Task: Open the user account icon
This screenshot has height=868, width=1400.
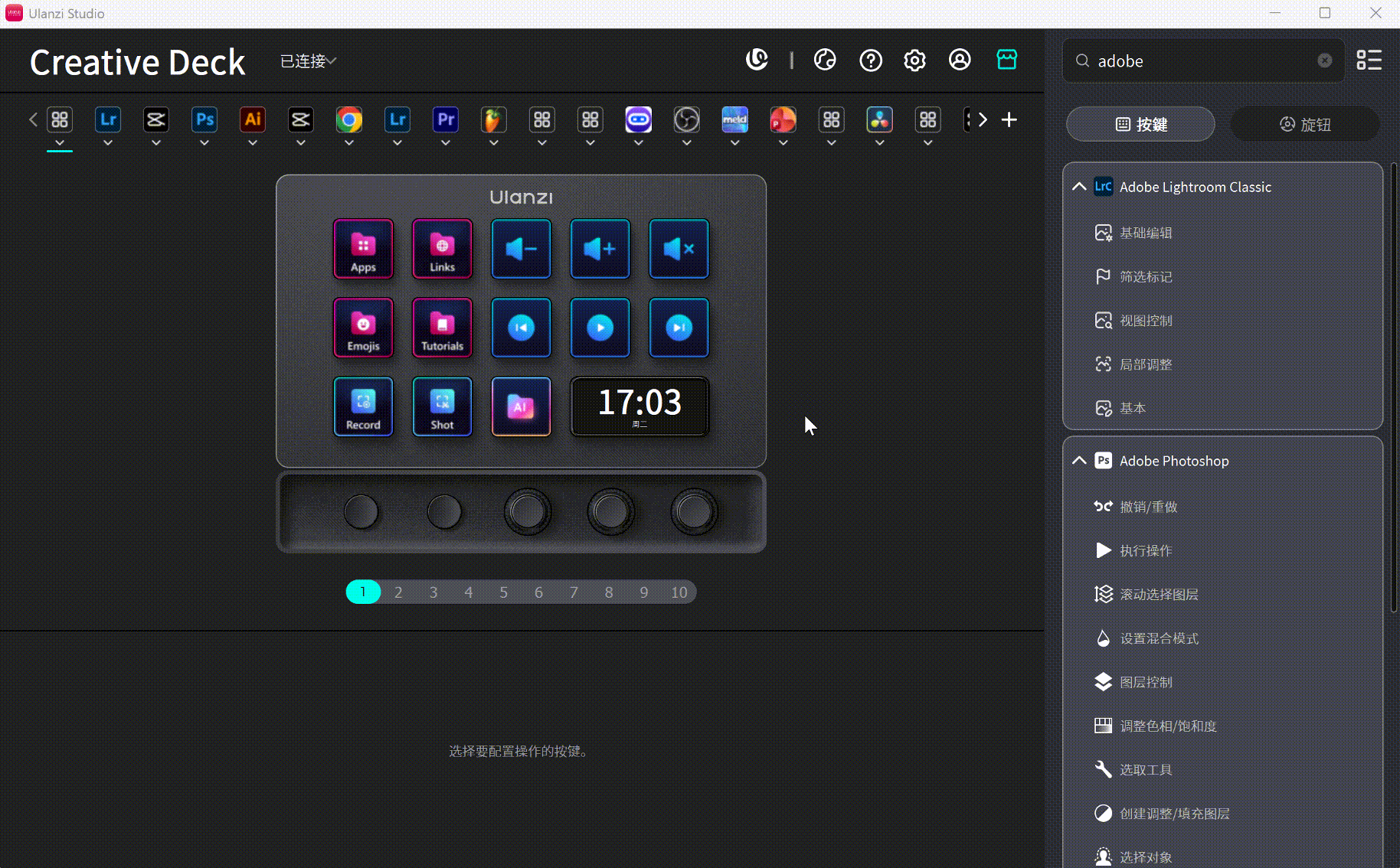Action: point(960,60)
